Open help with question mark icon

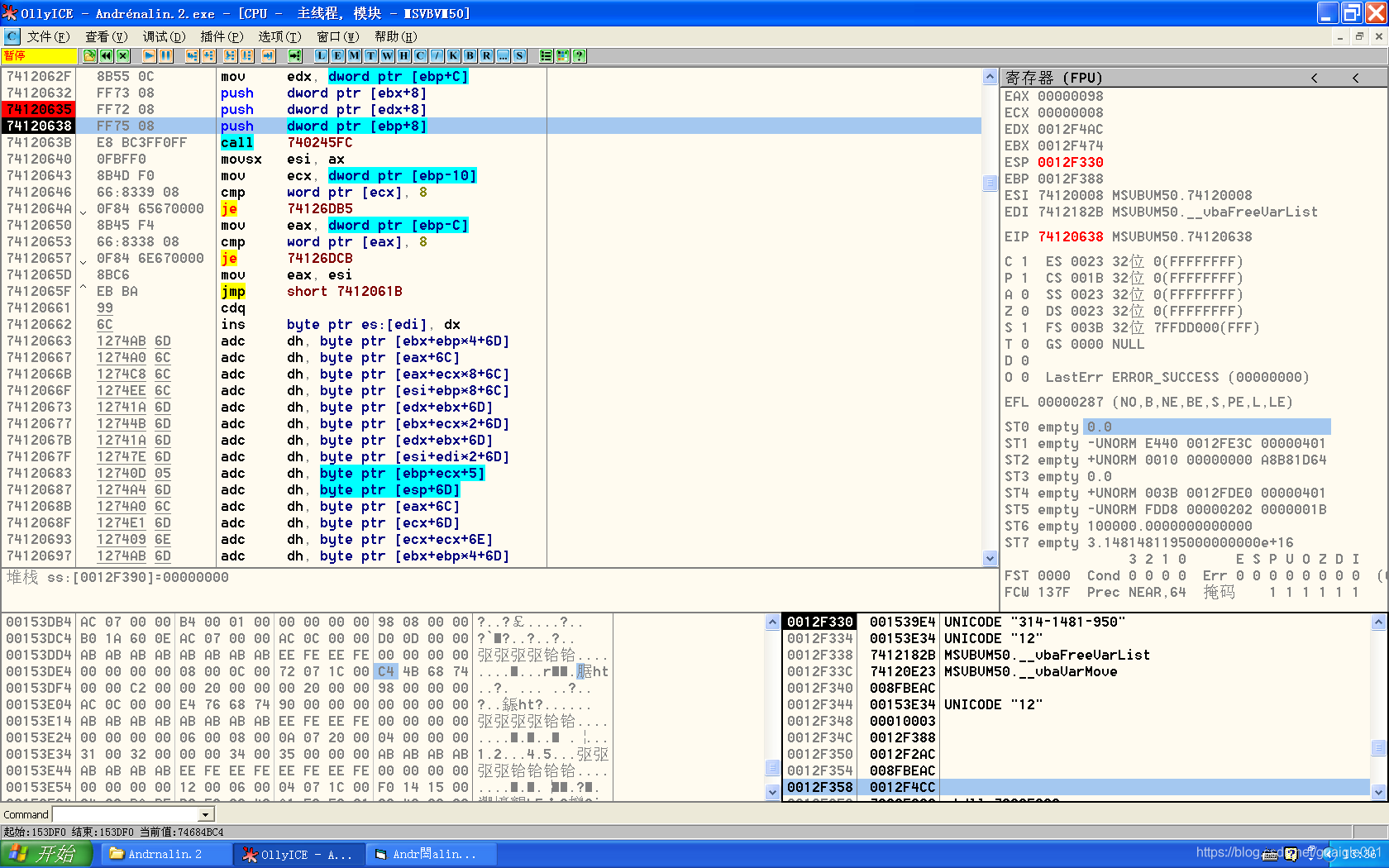coord(579,55)
